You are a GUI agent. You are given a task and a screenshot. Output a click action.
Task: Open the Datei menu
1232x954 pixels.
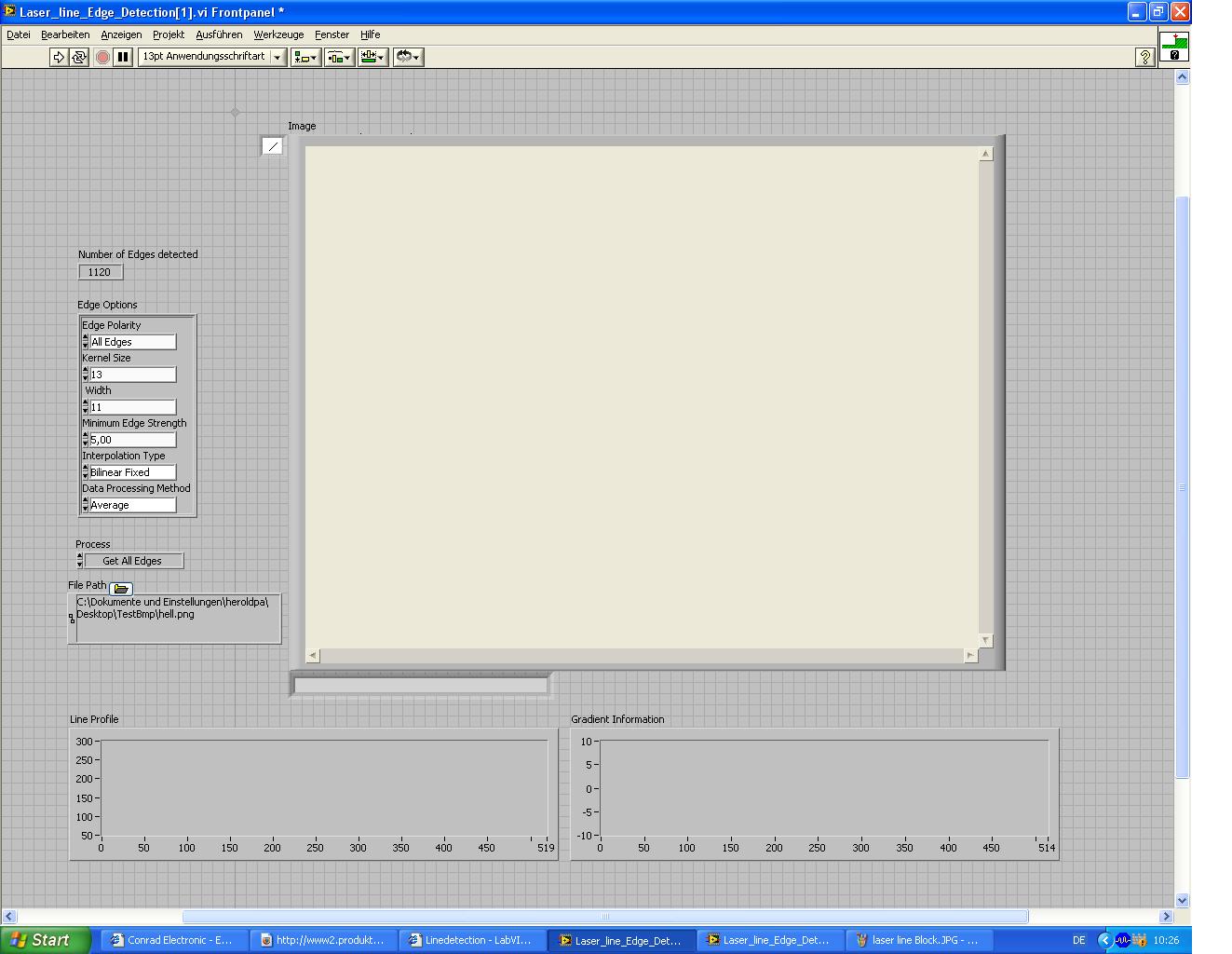click(x=19, y=34)
